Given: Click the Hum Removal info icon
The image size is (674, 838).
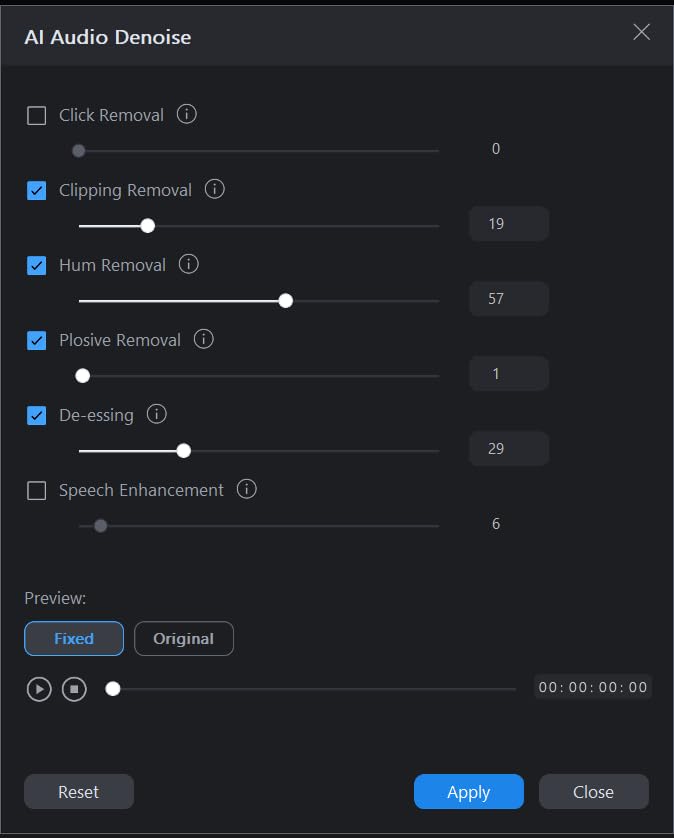Looking at the screenshot, I should 189,264.
